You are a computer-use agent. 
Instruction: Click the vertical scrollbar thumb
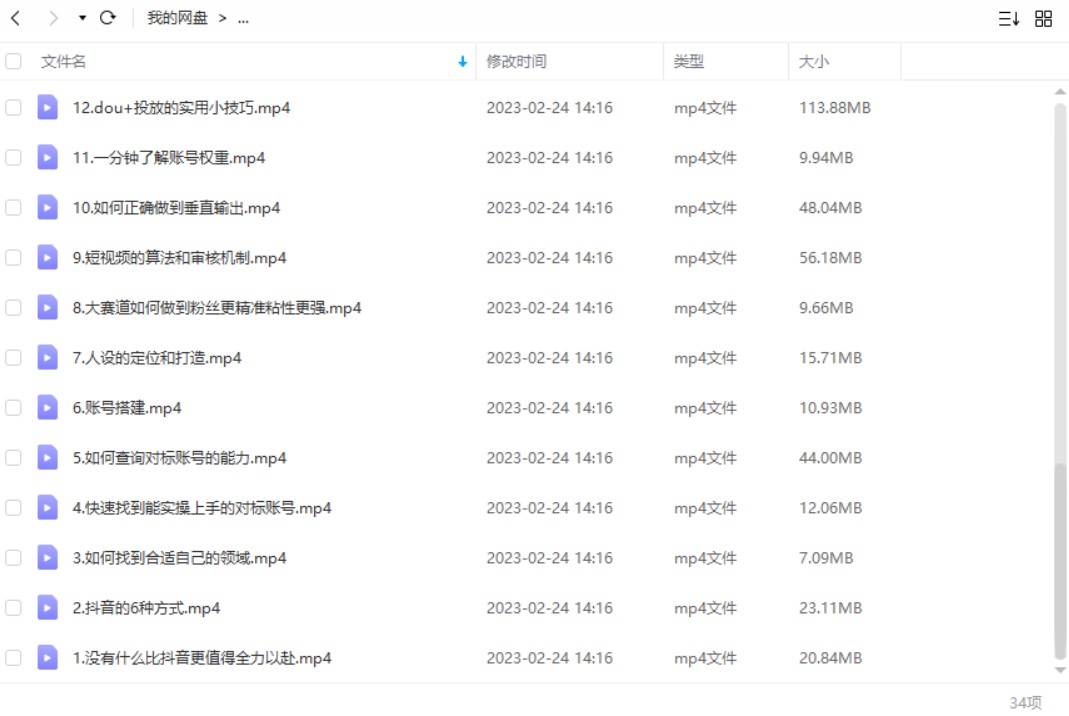pos(1060,561)
